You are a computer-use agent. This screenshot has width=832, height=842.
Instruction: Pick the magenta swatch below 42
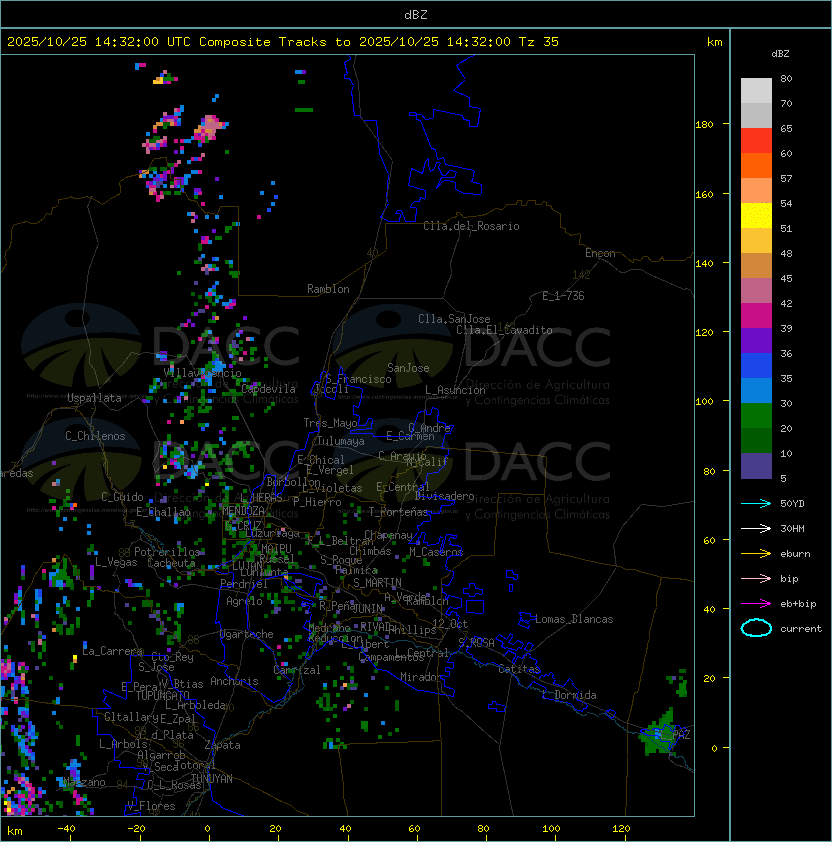click(756, 315)
